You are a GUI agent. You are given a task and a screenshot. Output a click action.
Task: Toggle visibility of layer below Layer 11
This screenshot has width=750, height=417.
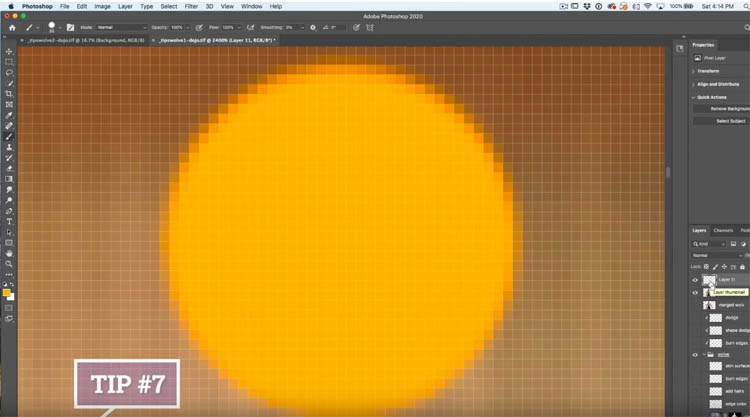tap(695, 293)
